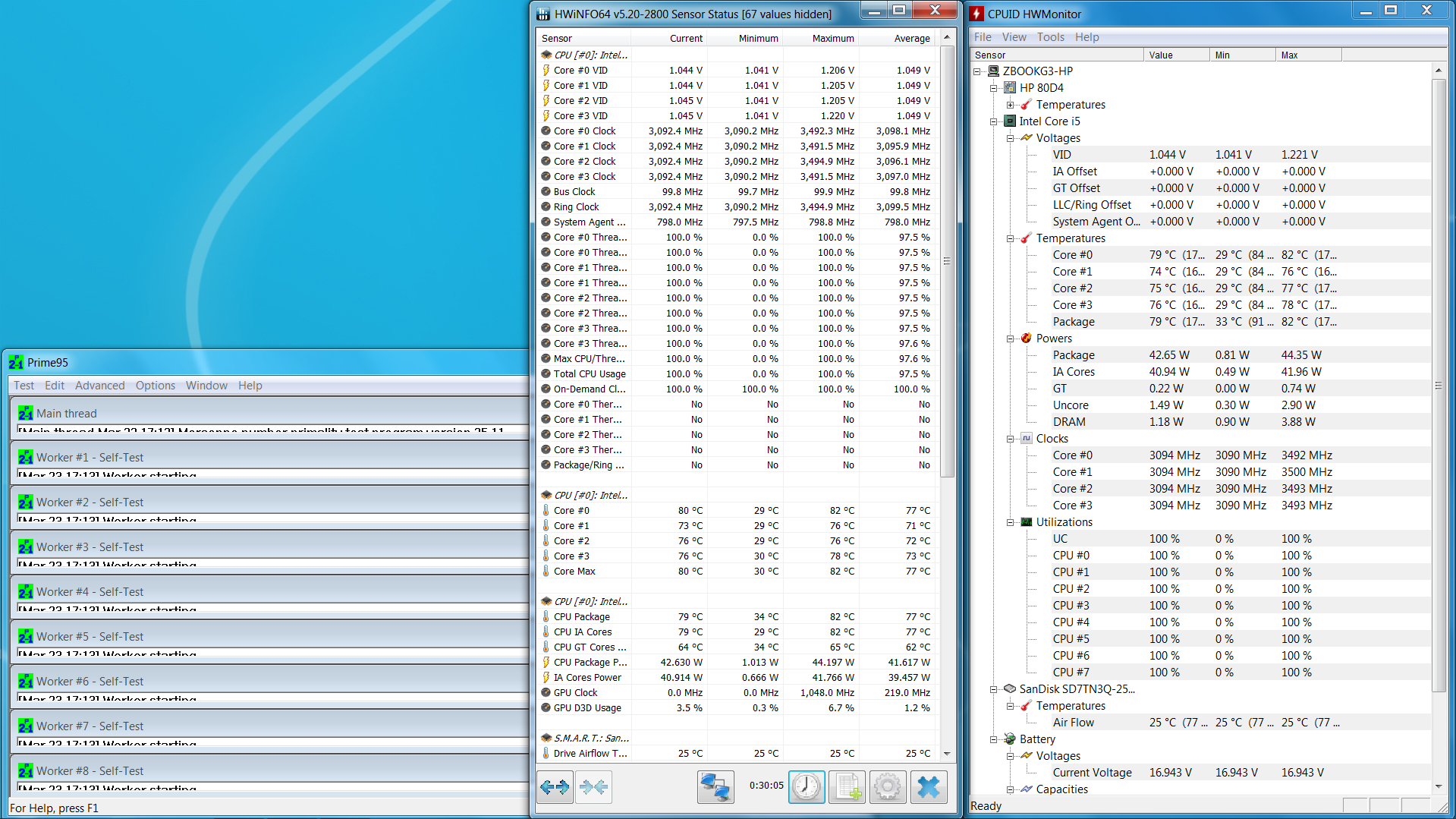Image resolution: width=1456 pixels, height=819 pixels.
Task: Collapse the ZBOOKG3-HP root node
Action: point(977,71)
